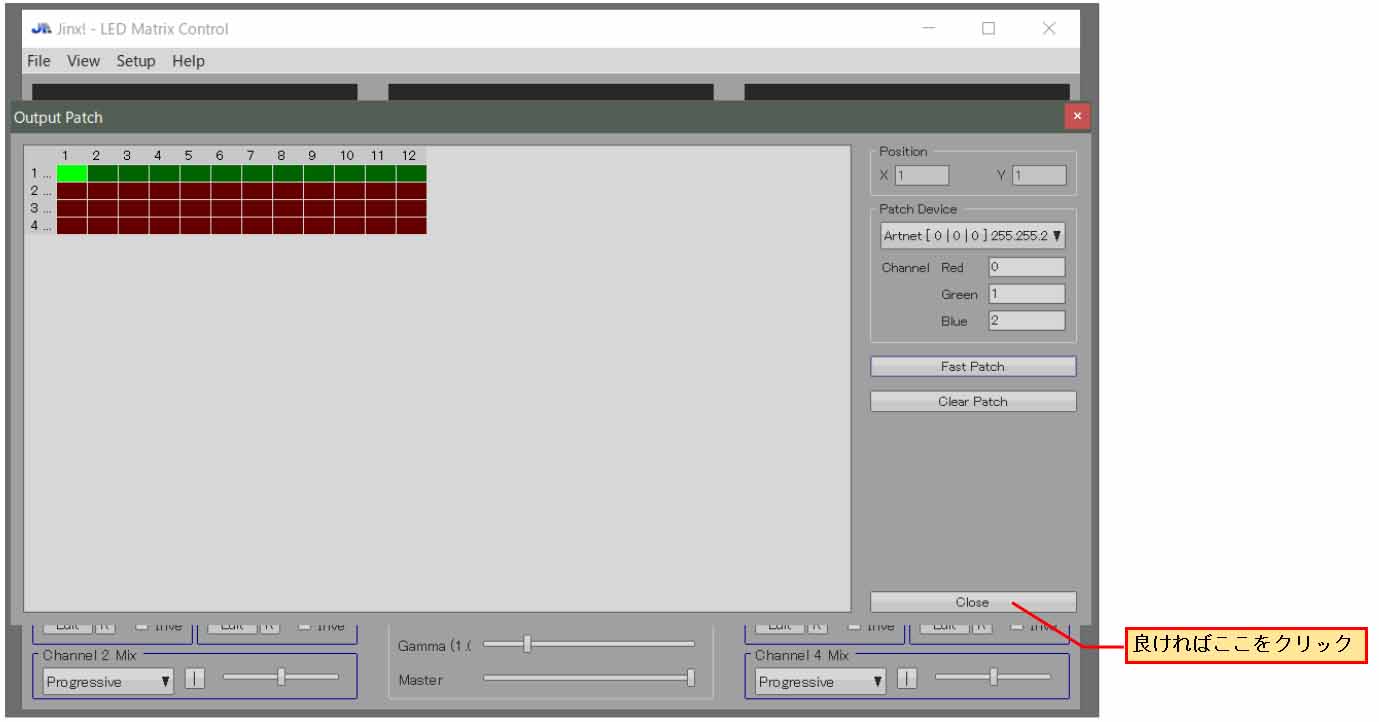This screenshot has height=722, width=1379.
Task: Click the Gamma slider handle
Action: (527, 644)
